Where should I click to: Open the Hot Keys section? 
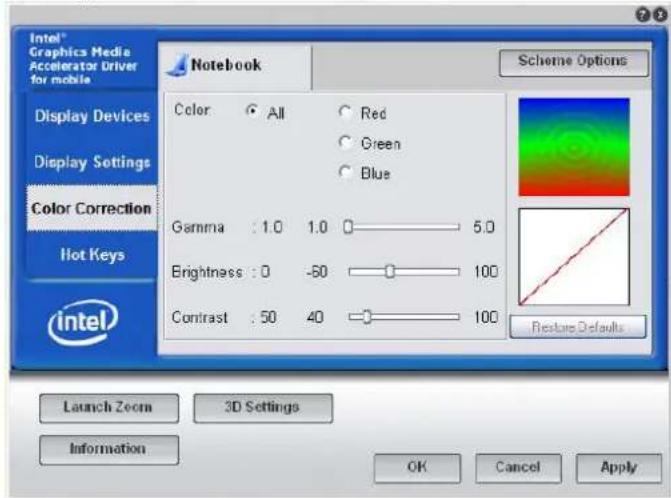point(92,255)
